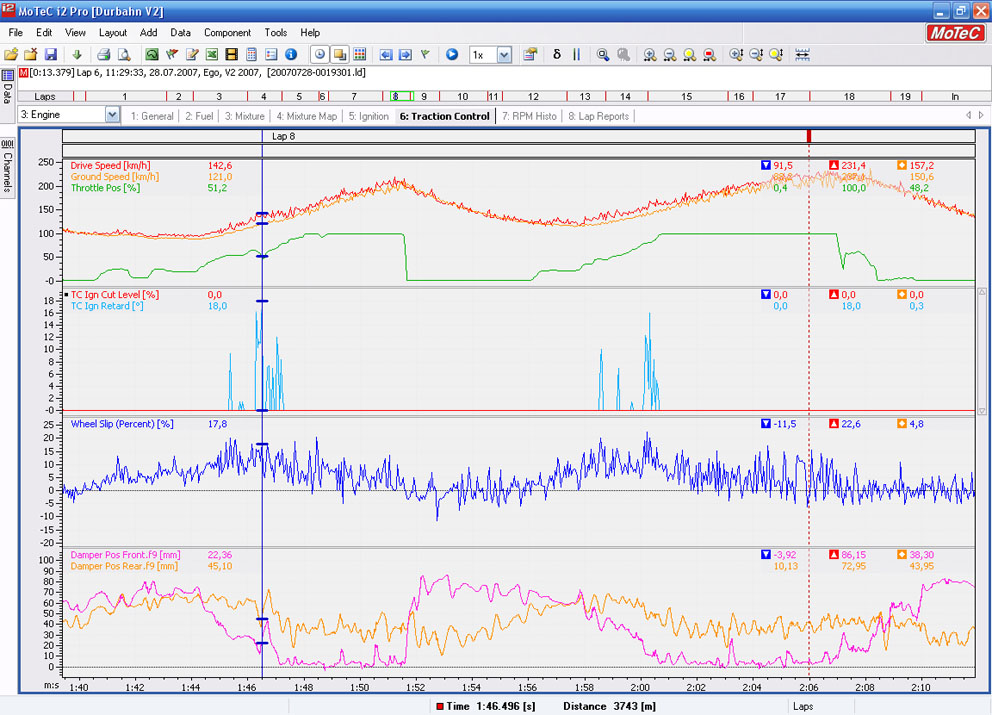This screenshot has width=992, height=715.
Task: Open the playback speed 1x dropdown
Action: tap(504, 55)
